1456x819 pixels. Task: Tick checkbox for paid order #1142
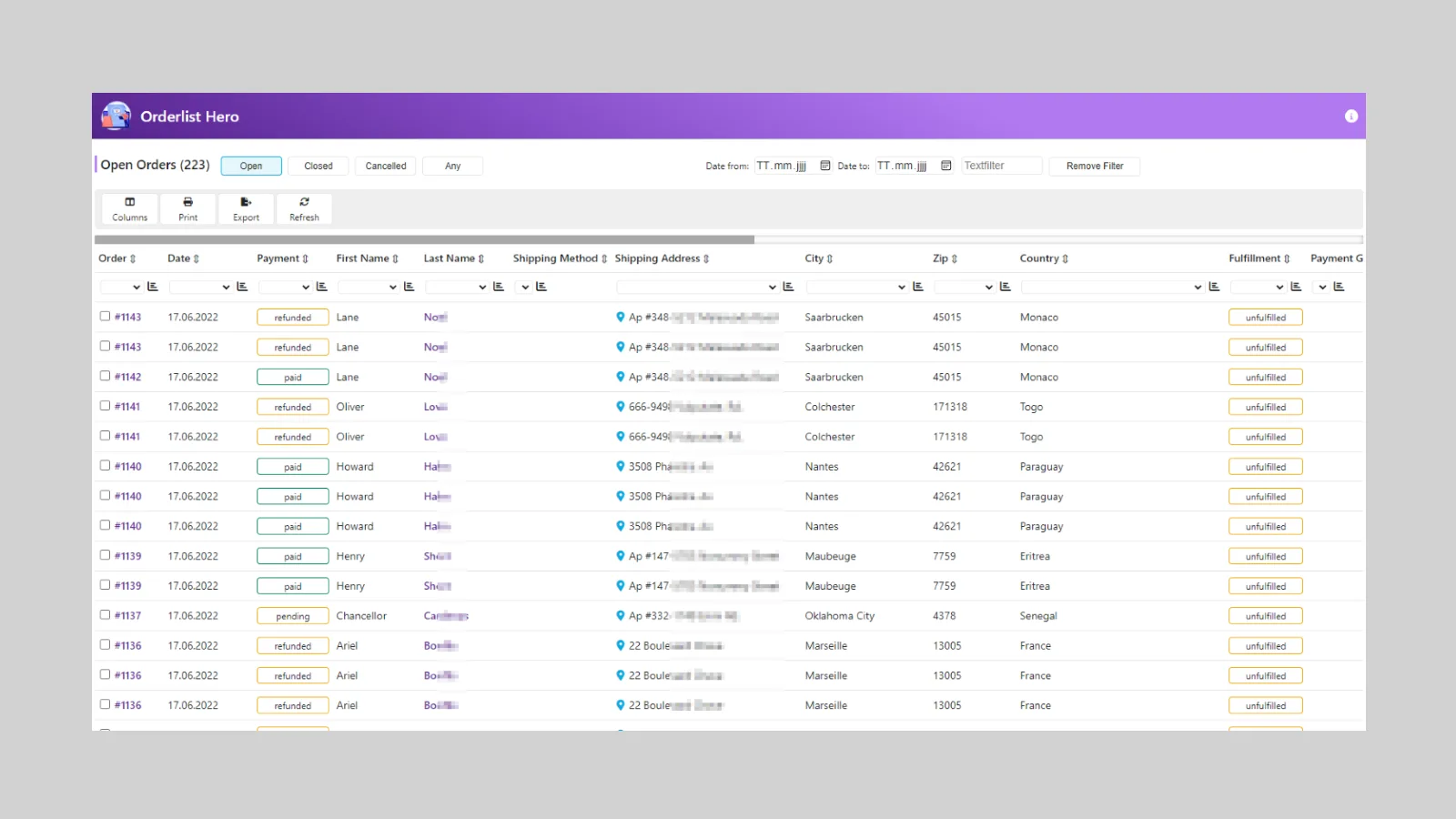[105, 376]
